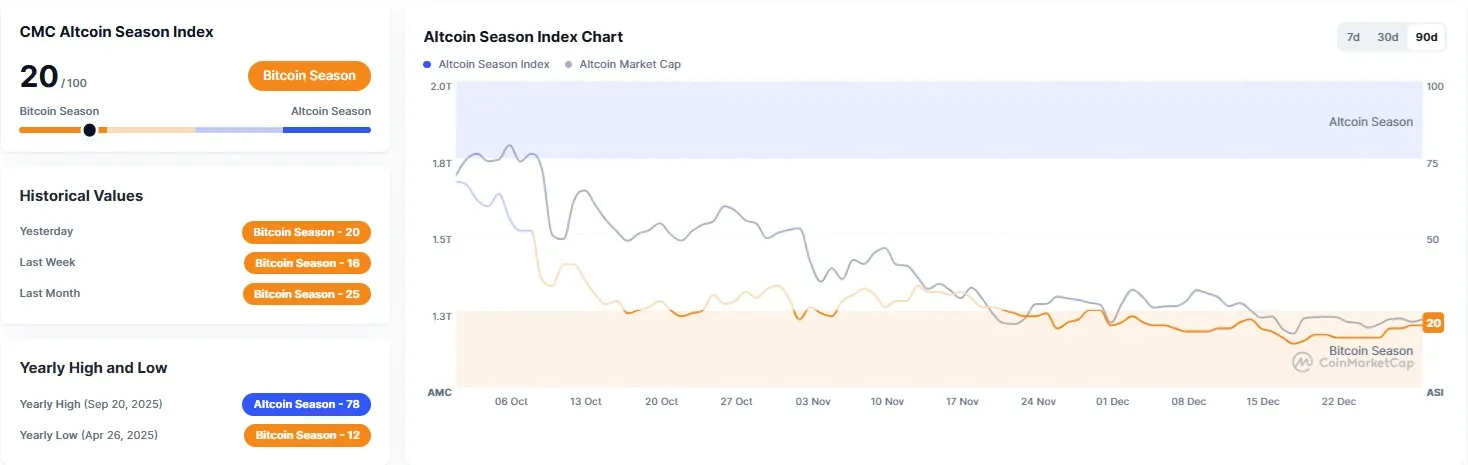Click the gray Altcoin Market Cap legend dot
Screen dimensions: 1468x465
(x=569, y=64)
